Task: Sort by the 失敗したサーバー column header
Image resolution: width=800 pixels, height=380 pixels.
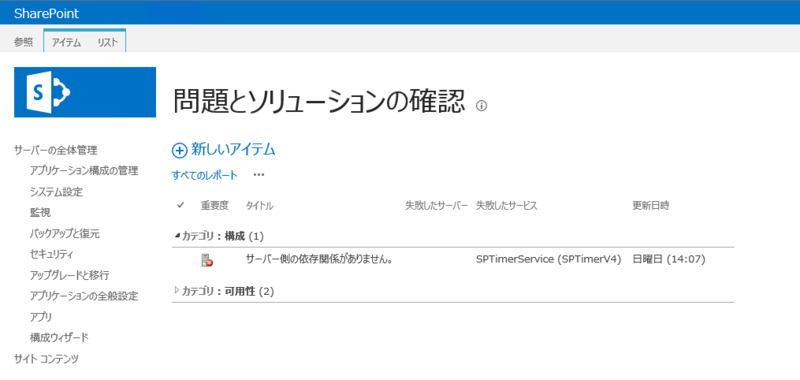Action: (437, 206)
